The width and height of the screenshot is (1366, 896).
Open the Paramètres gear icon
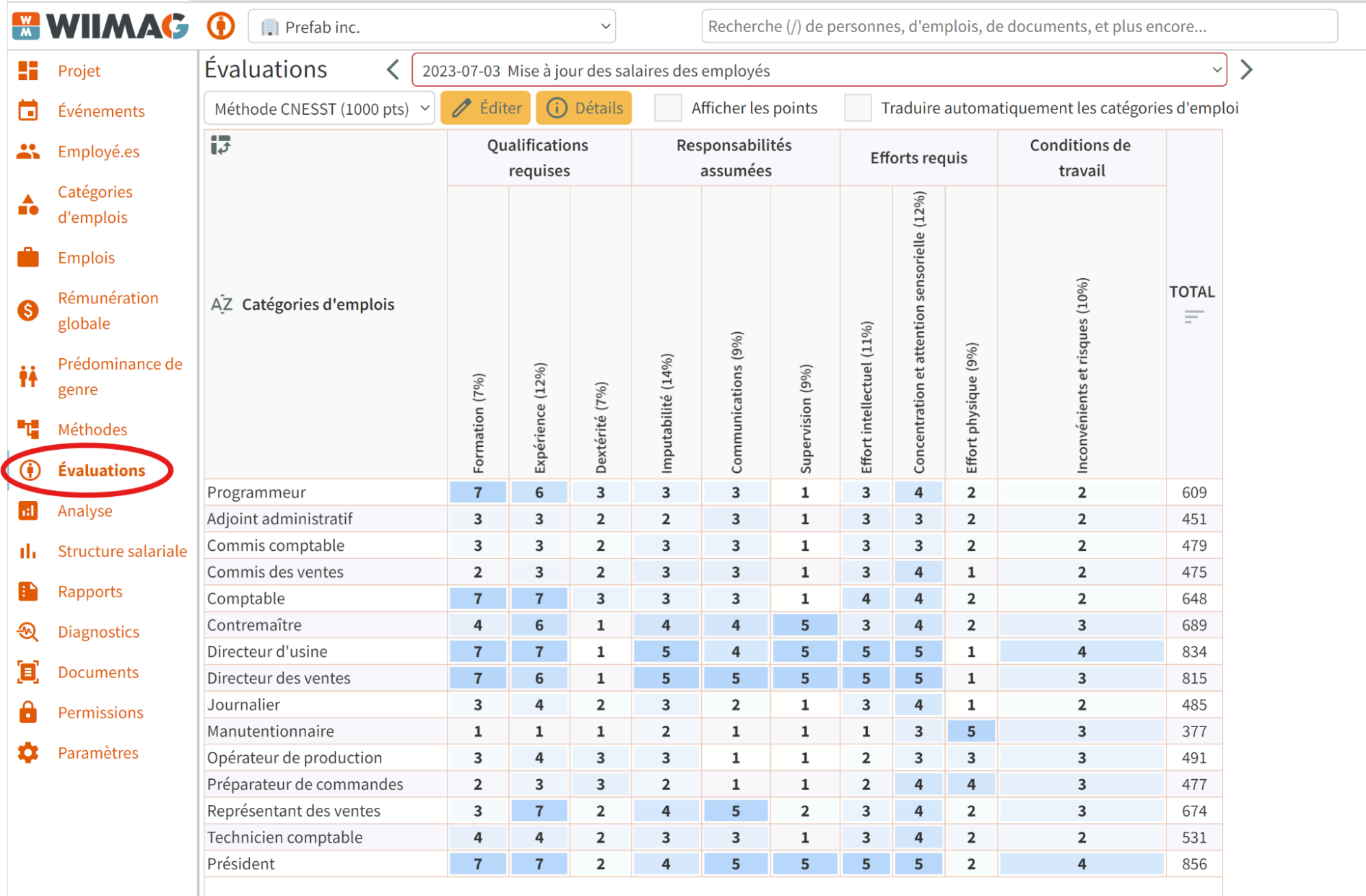pos(28,752)
